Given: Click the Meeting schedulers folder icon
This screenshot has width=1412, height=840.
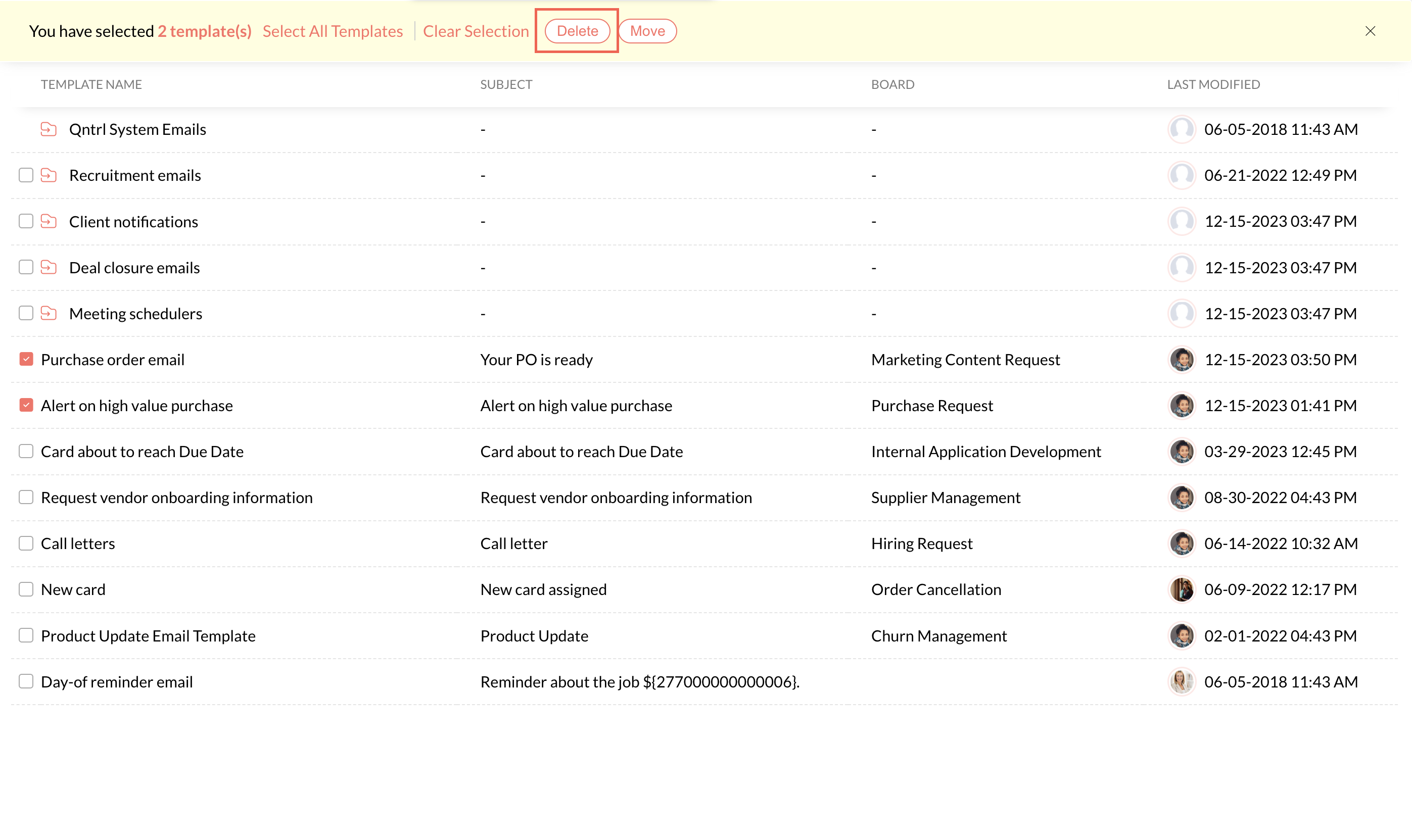Looking at the screenshot, I should coord(49,313).
